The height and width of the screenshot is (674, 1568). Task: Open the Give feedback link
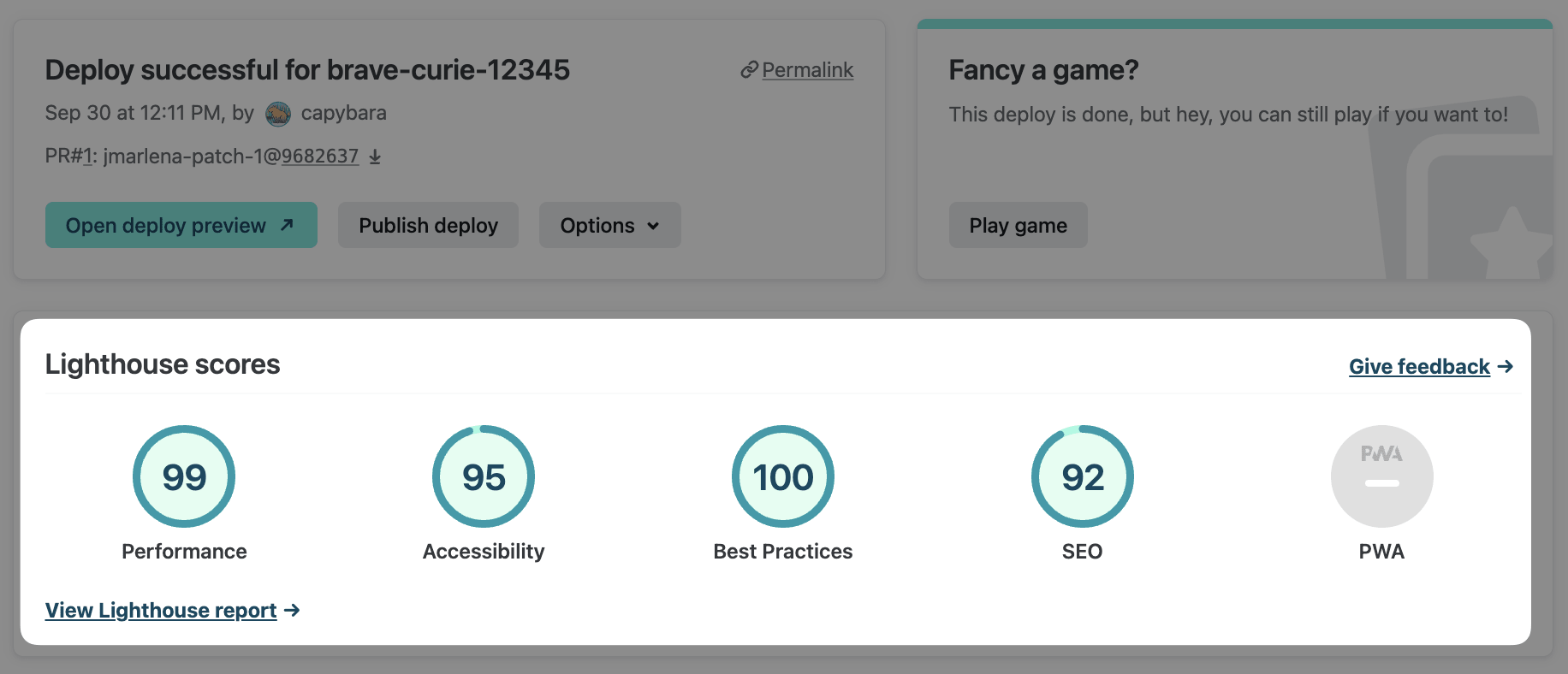(1419, 367)
